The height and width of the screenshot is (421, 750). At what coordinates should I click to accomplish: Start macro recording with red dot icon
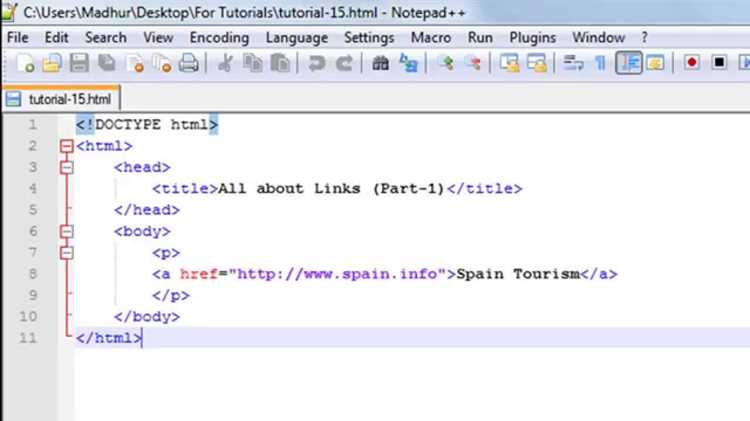pos(692,63)
